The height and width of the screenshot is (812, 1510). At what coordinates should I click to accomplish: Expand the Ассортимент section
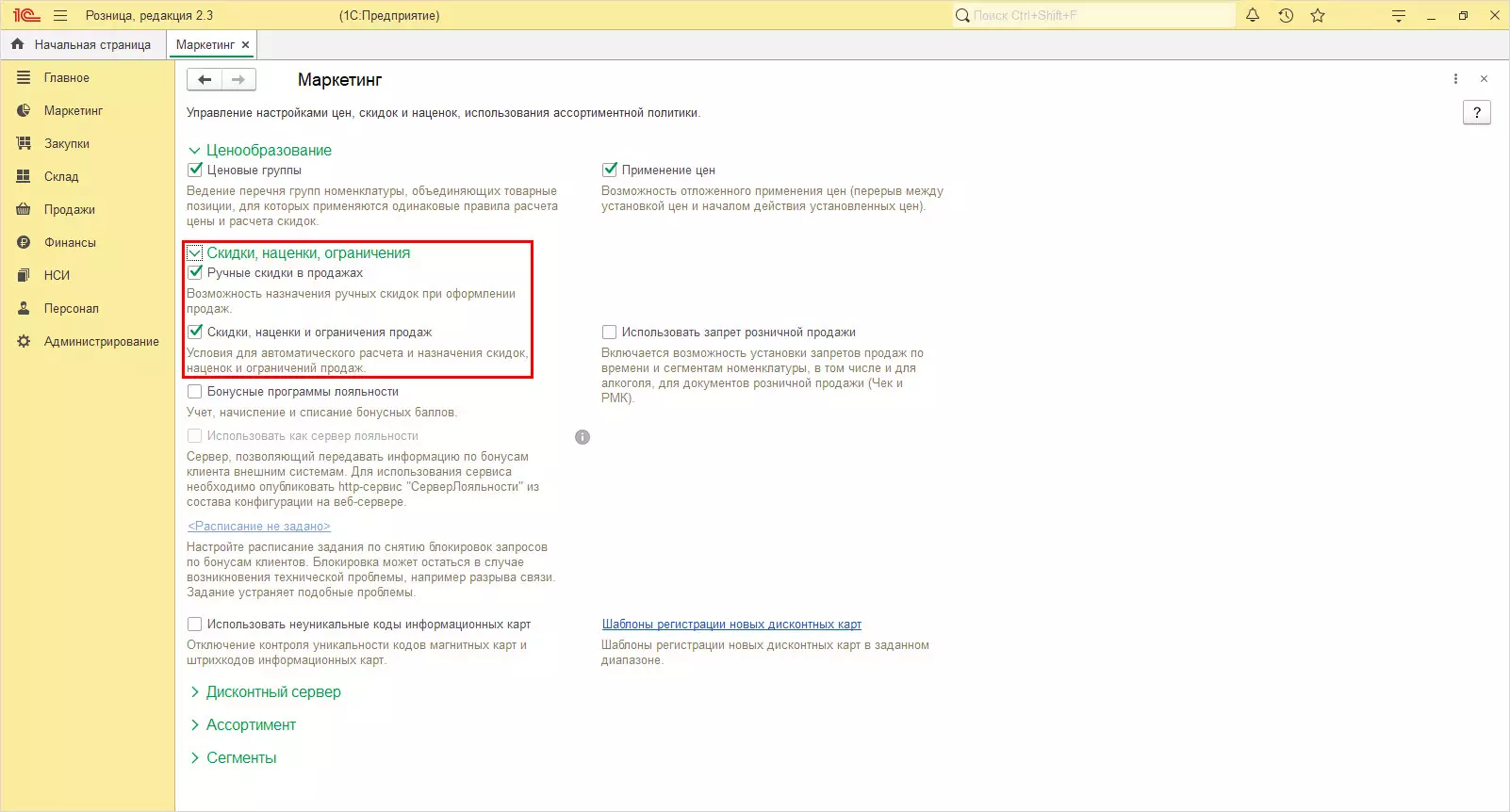pos(195,725)
